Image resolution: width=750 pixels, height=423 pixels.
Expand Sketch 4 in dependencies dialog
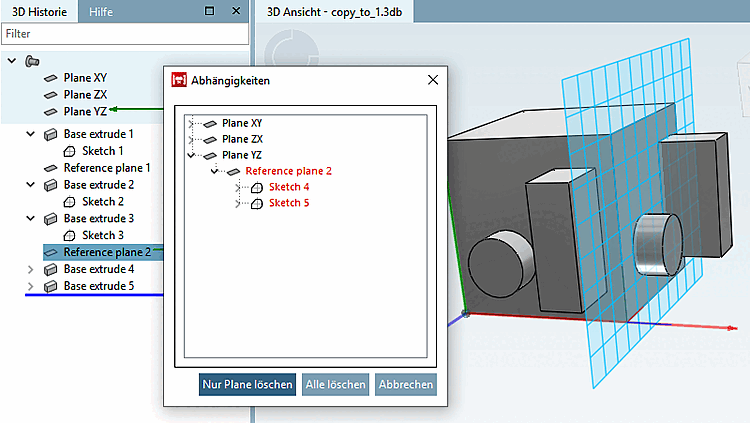(238, 187)
